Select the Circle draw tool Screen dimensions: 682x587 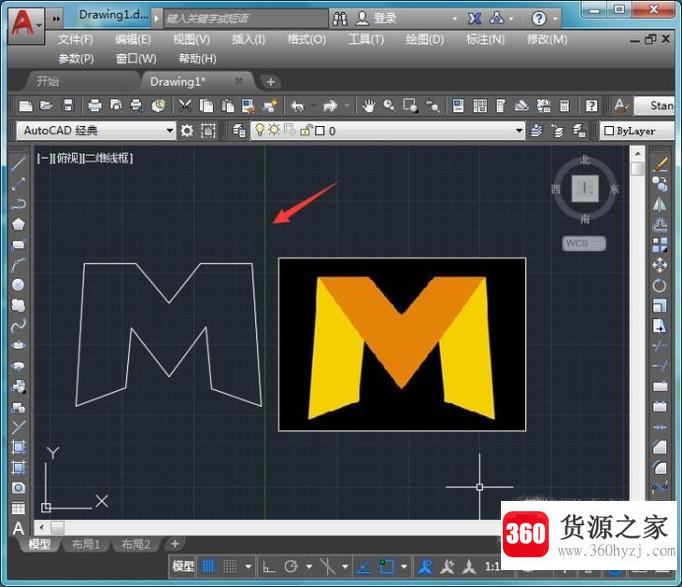click(18, 285)
